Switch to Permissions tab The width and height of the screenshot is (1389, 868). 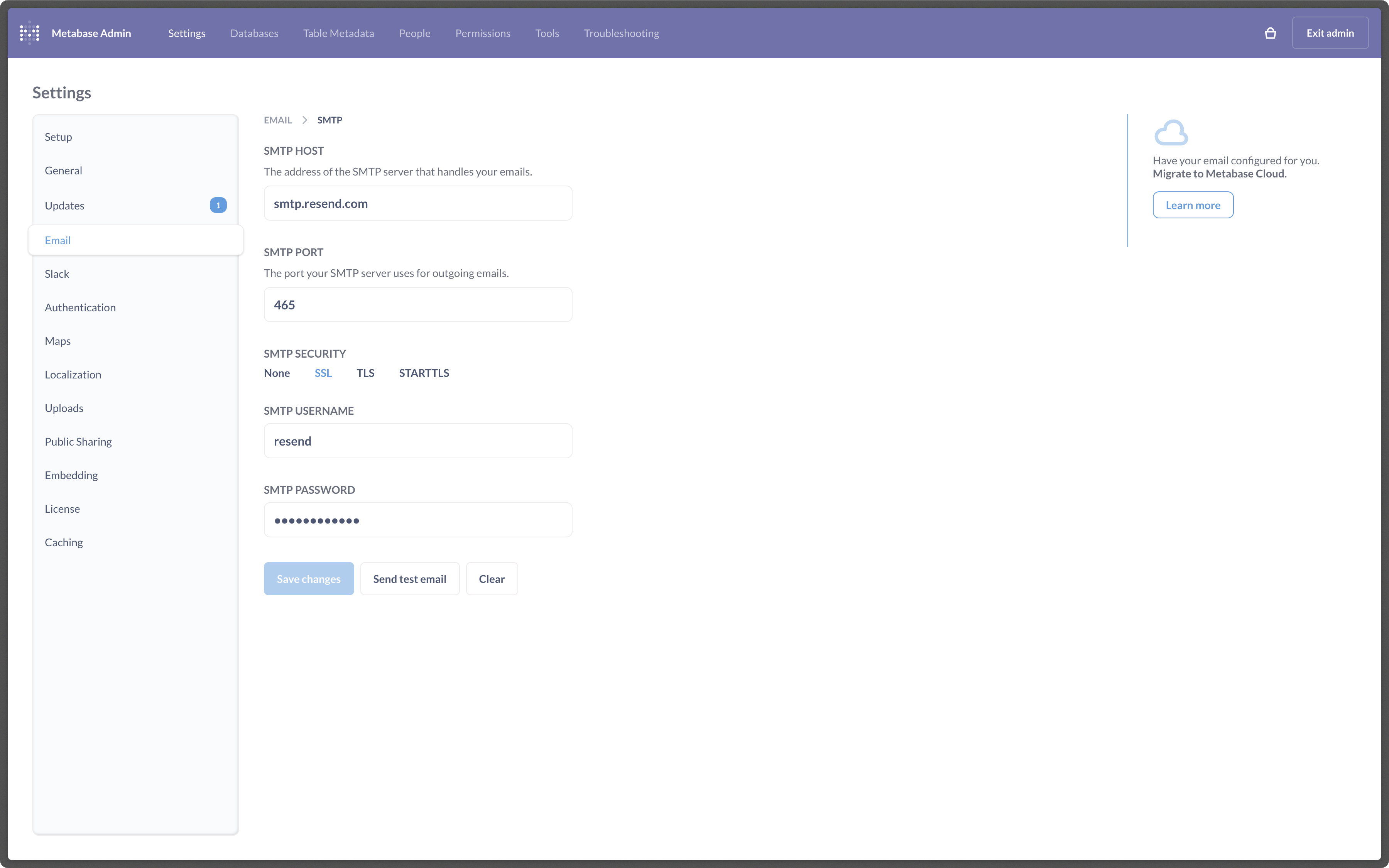(x=483, y=33)
